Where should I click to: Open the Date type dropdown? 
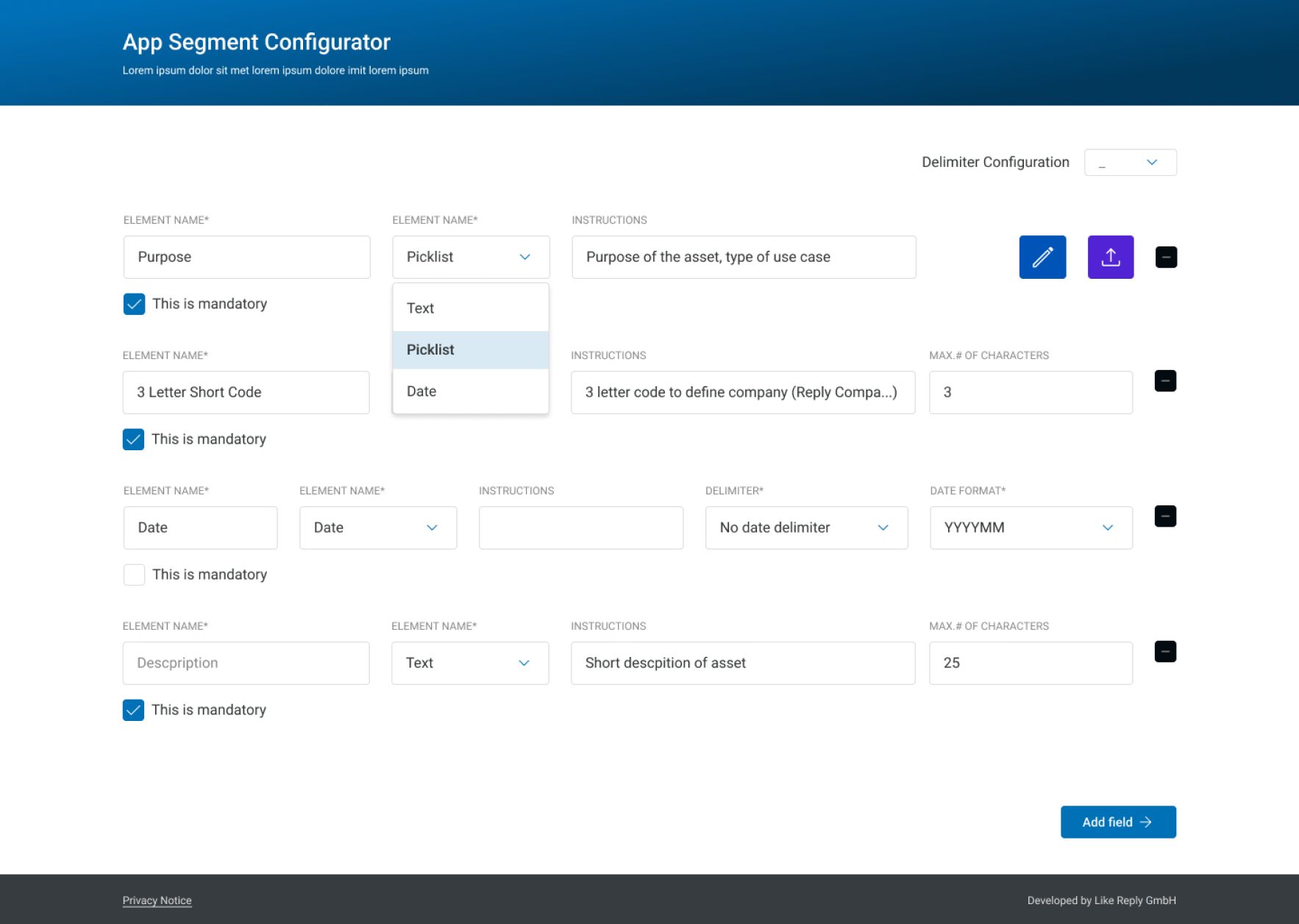(x=378, y=527)
